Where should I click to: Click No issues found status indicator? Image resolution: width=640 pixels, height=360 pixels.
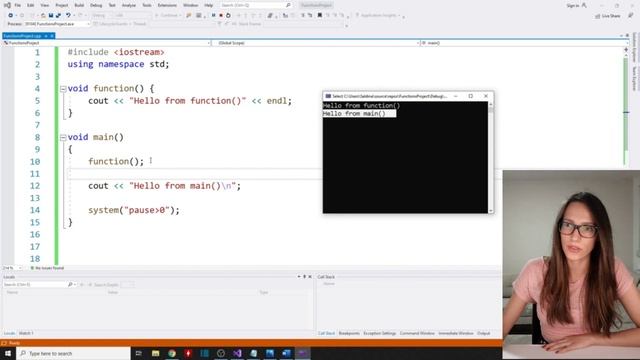(x=47, y=268)
